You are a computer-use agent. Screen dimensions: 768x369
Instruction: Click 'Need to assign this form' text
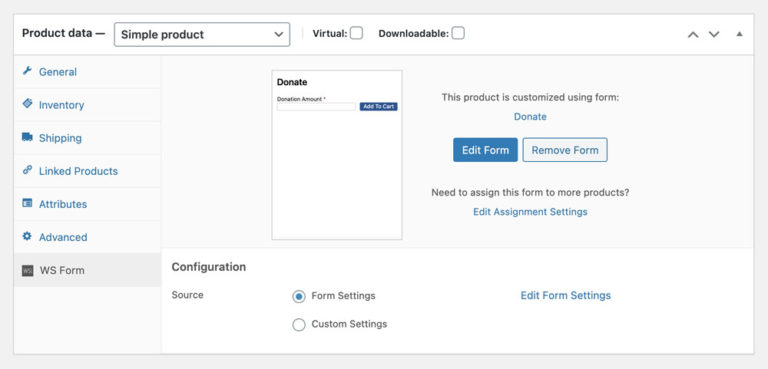pos(530,193)
